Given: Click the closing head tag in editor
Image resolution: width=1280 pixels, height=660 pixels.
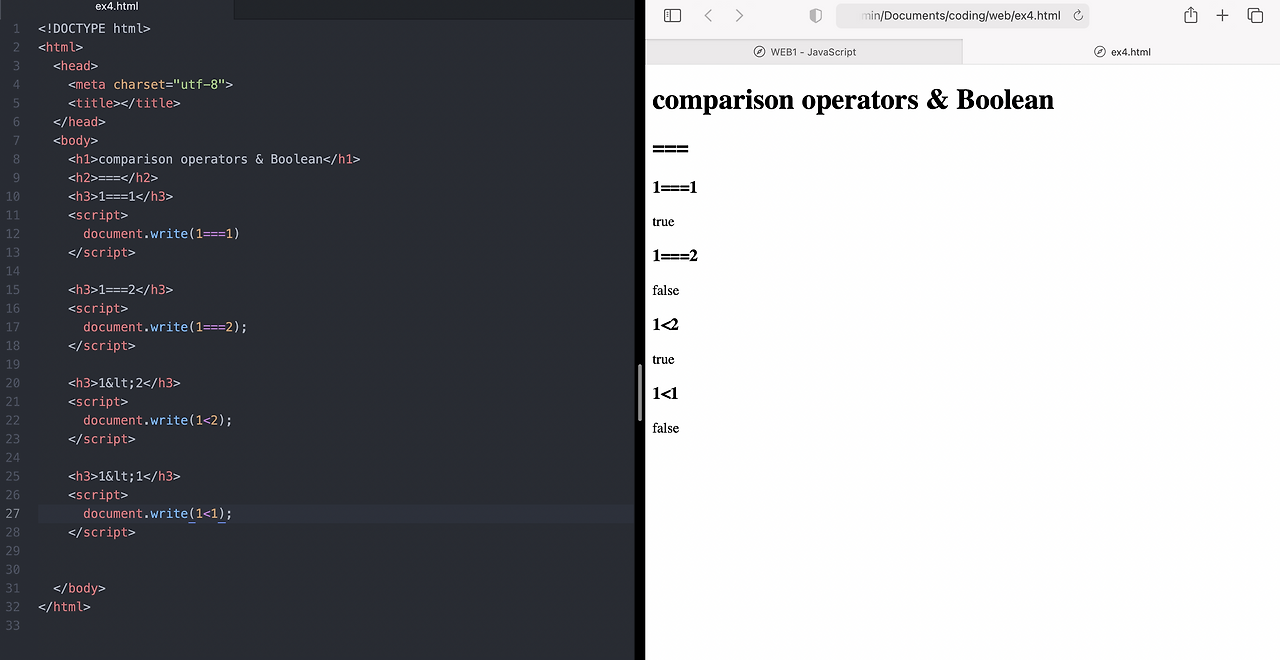Looking at the screenshot, I should [x=79, y=122].
